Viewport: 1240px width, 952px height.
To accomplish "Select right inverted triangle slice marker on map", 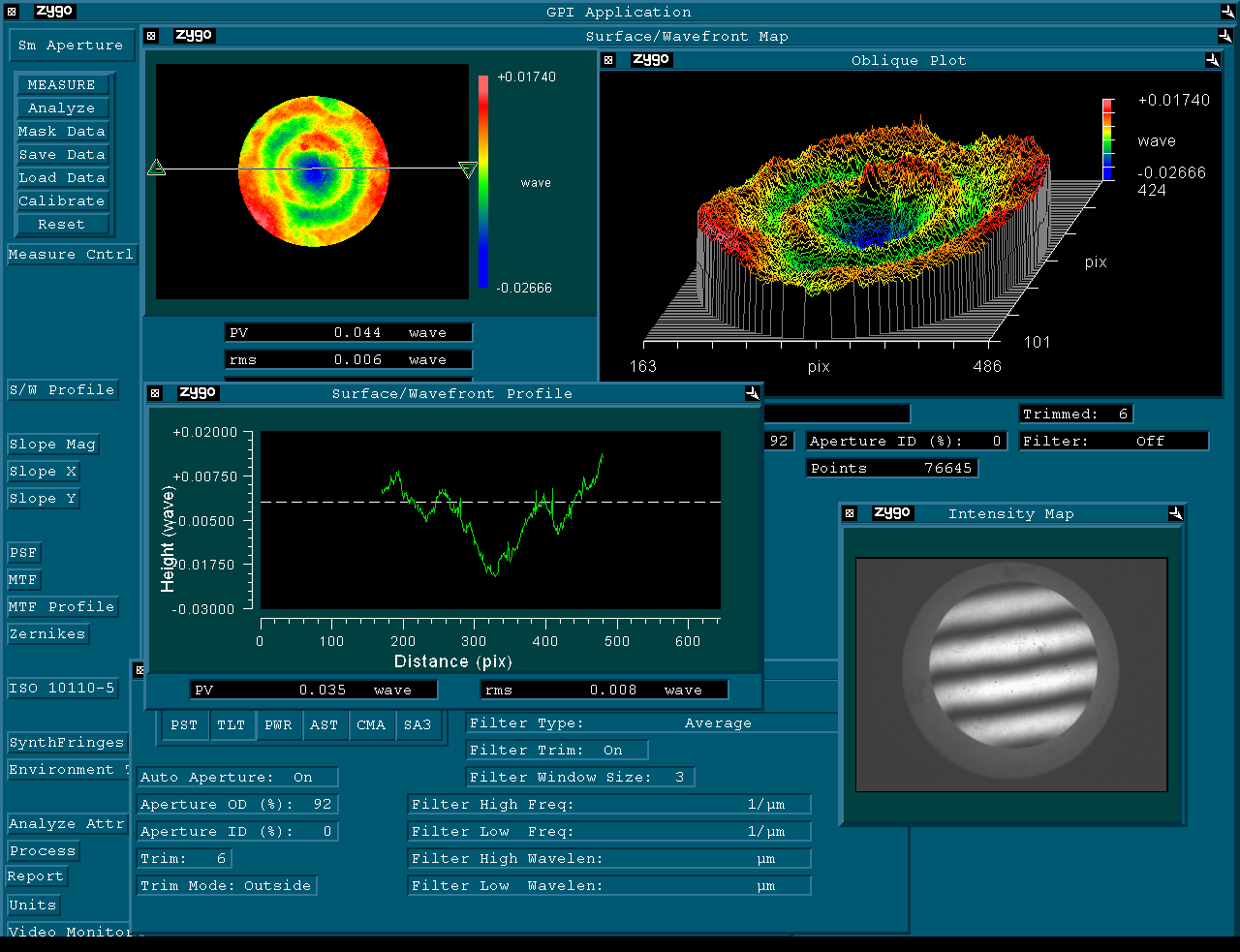I will click(468, 170).
